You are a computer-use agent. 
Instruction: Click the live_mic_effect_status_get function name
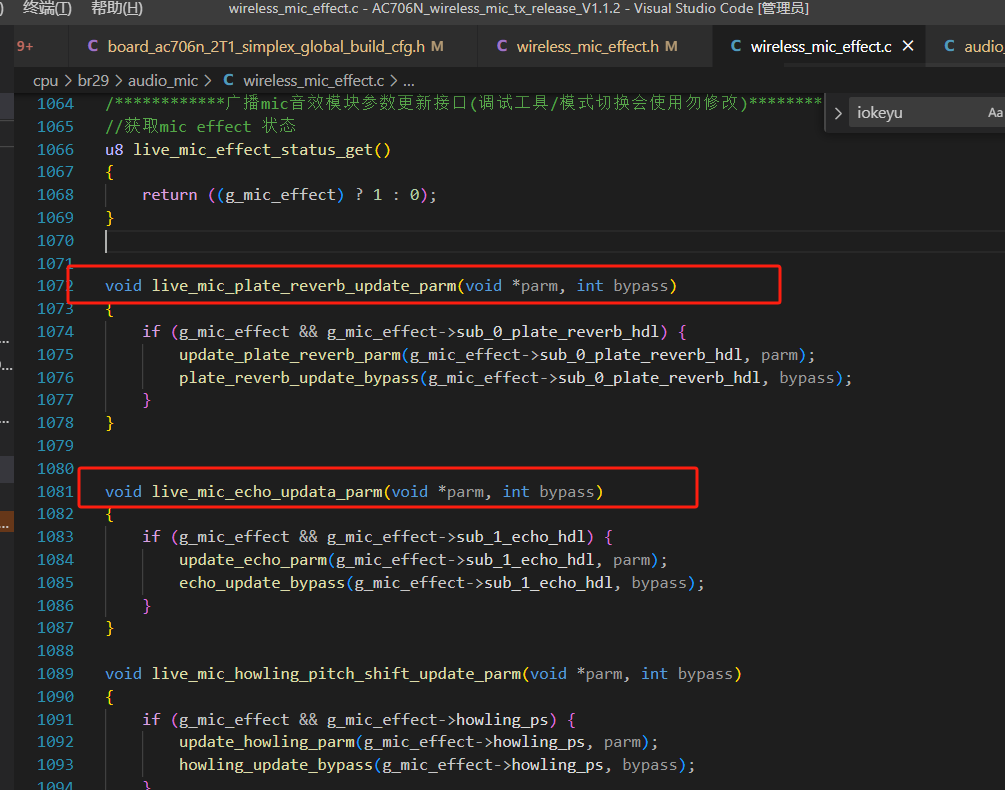click(x=253, y=150)
